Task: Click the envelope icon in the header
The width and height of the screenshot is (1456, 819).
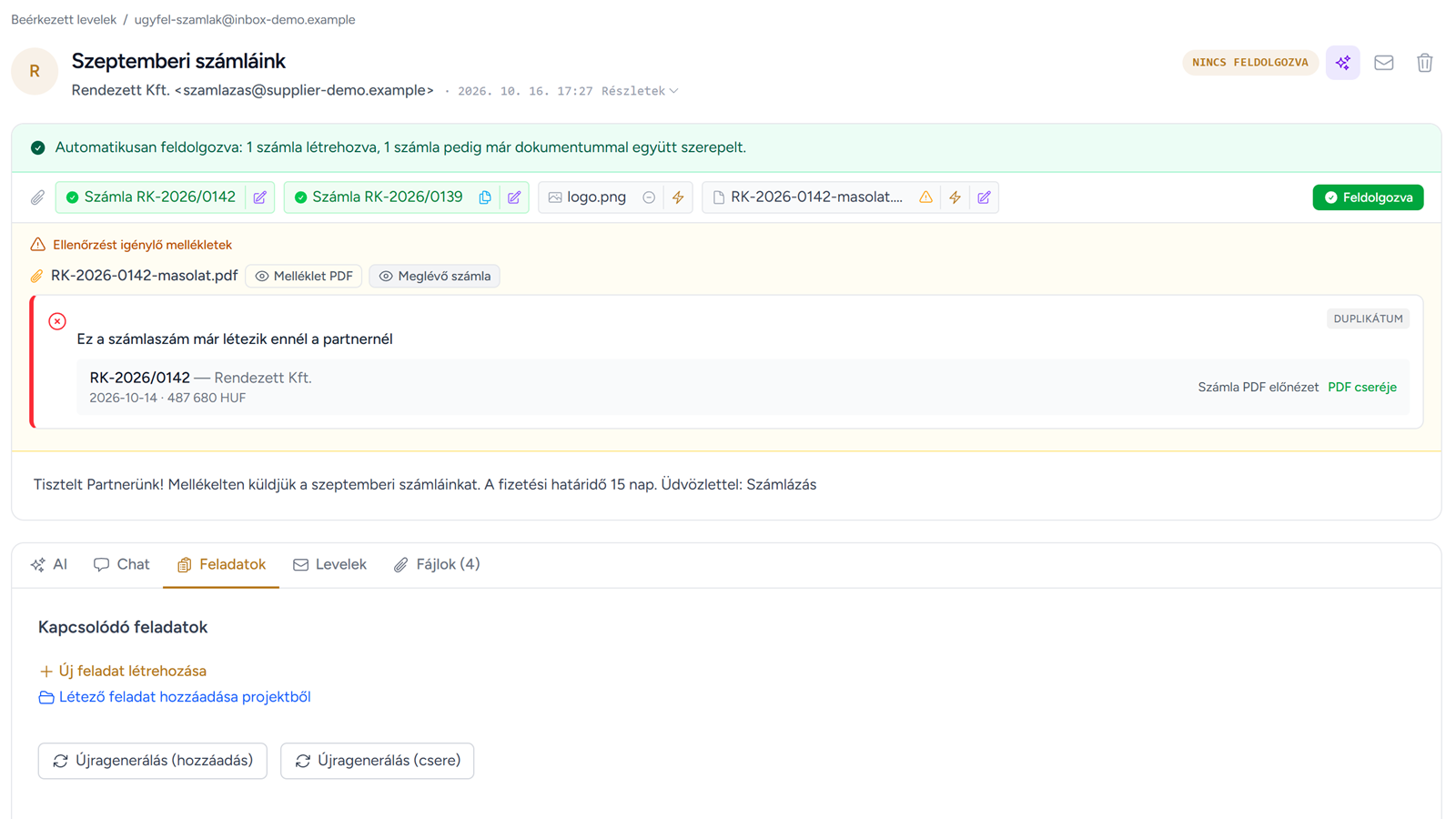Action: coord(1383,63)
